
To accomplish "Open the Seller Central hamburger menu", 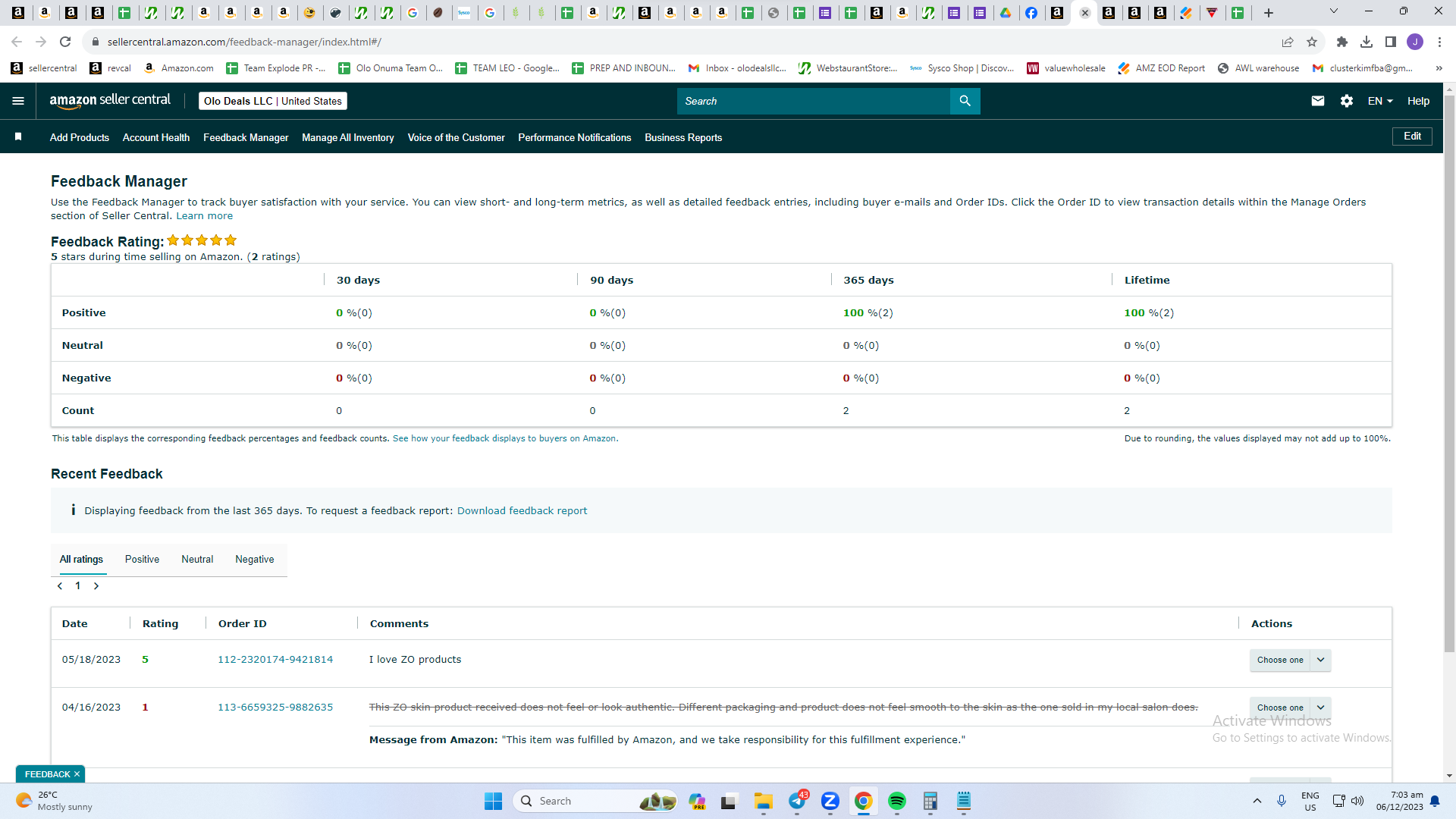I will point(18,101).
